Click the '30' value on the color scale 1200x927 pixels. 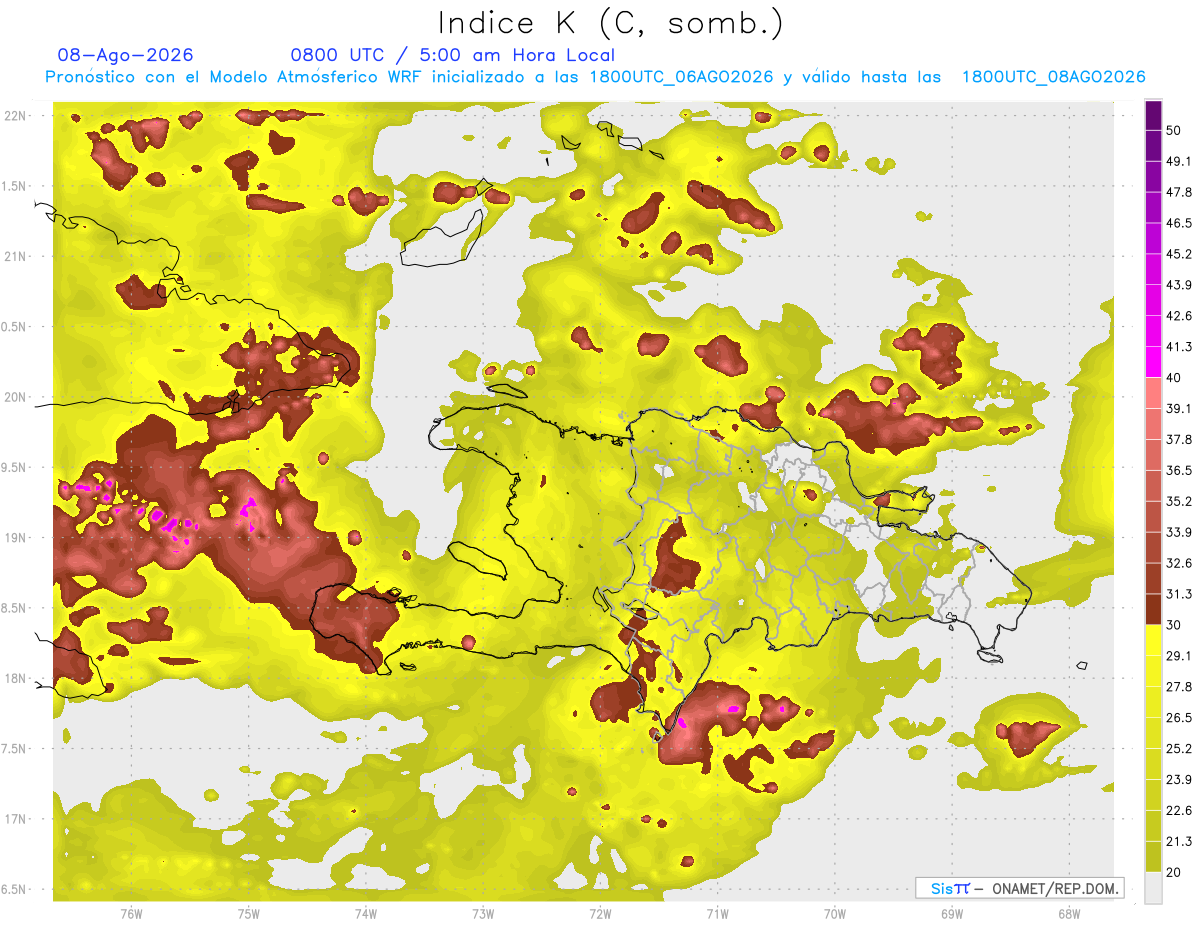(1175, 625)
